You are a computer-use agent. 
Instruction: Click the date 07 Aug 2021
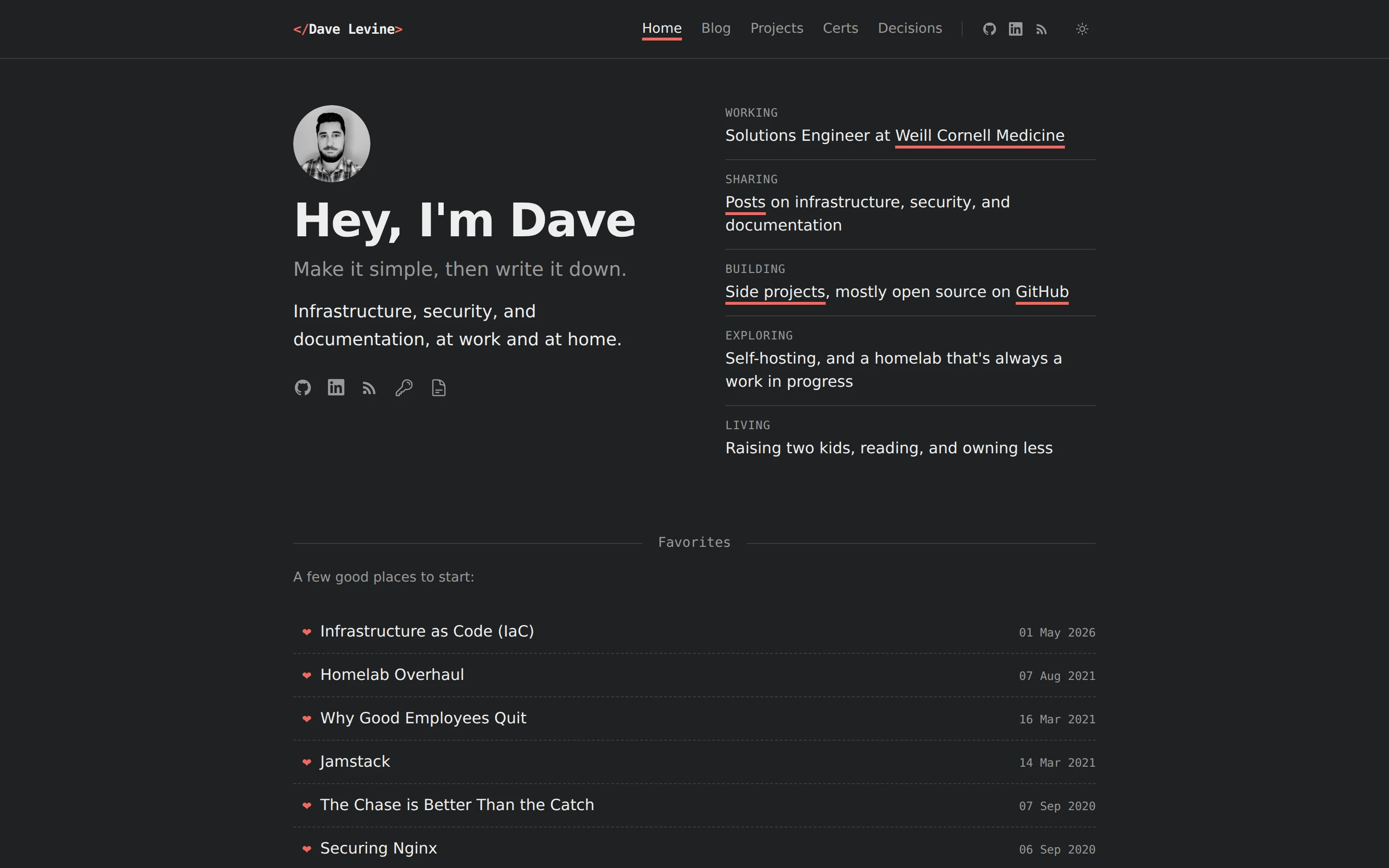click(x=1057, y=676)
